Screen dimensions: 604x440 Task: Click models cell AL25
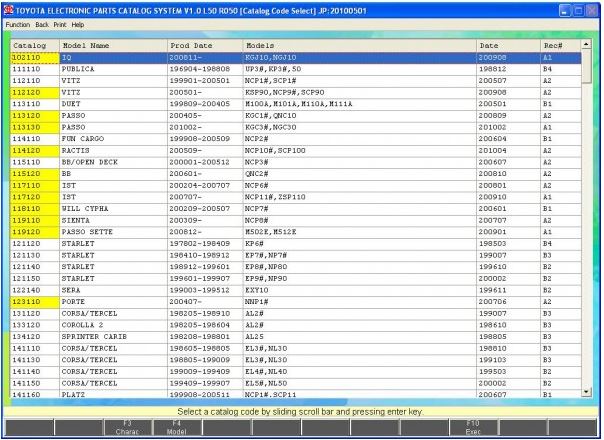pos(360,337)
